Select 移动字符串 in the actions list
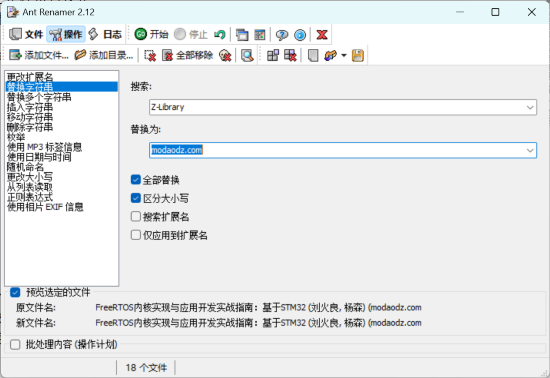550x378 pixels. click(x=61, y=117)
